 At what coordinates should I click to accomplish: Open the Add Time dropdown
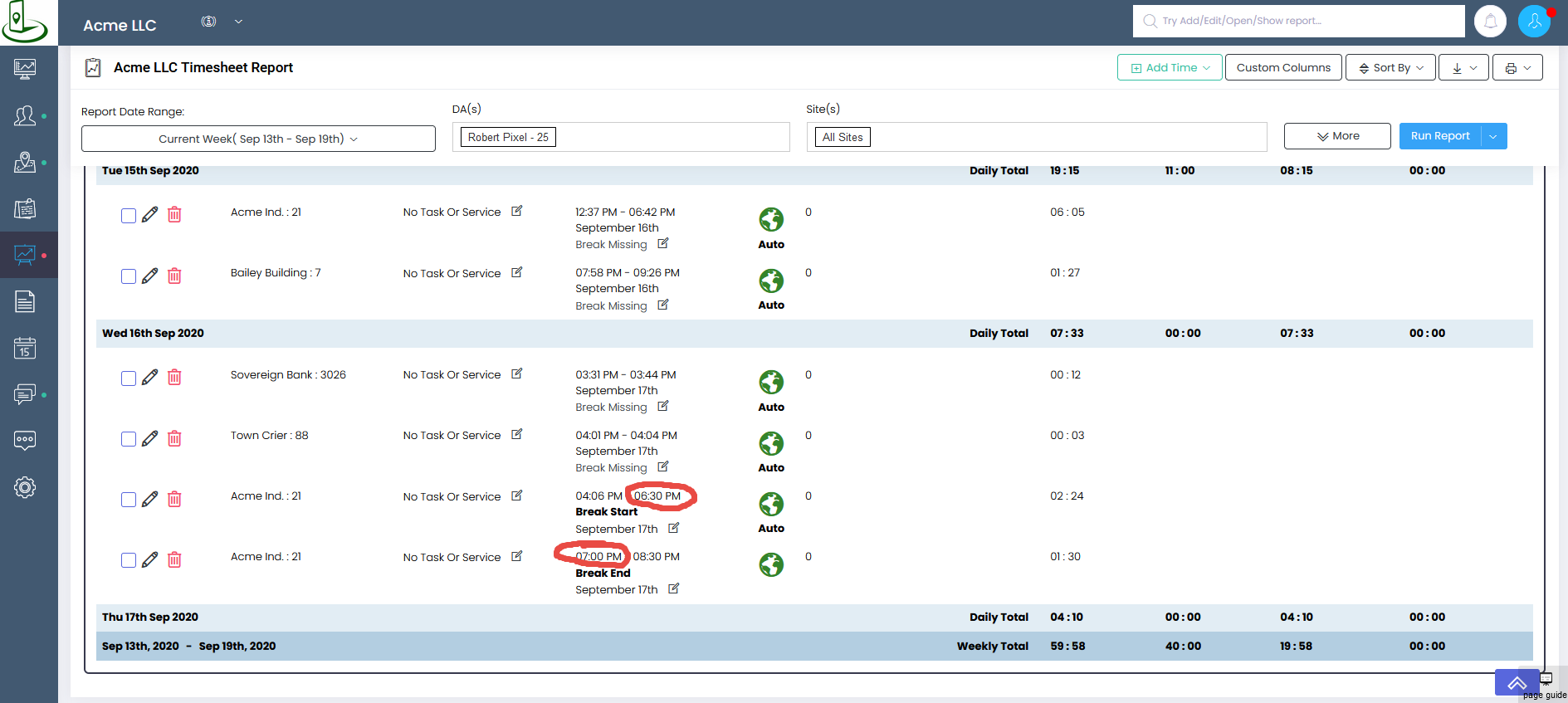coord(1170,68)
